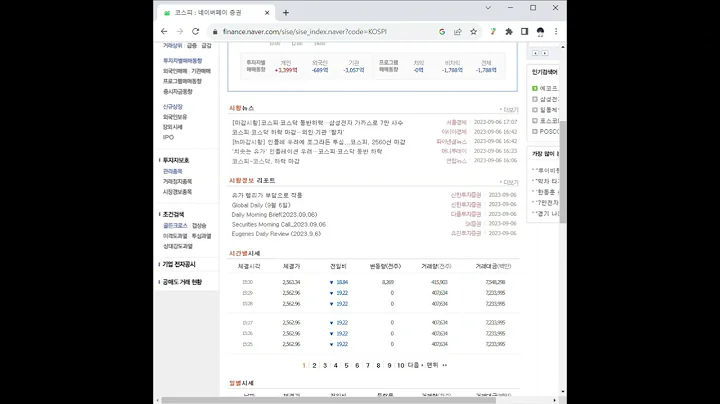Go to page 2 of 시간별시세

[314, 365]
